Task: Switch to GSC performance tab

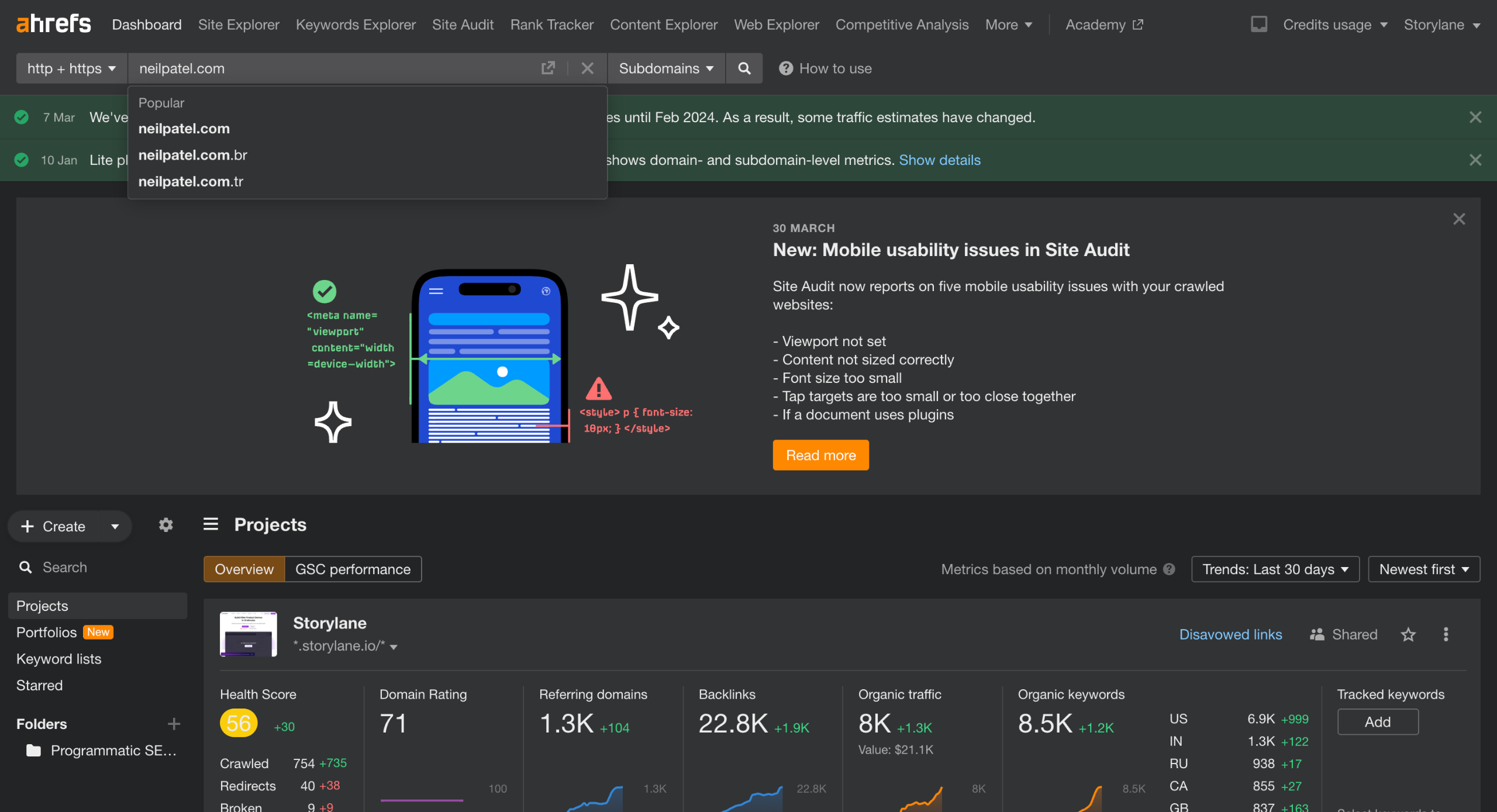Action: [353, 569]
